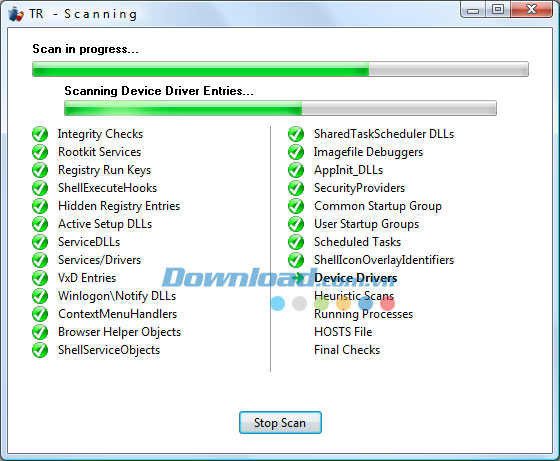
Task: Click the 'Registry Run Keys' label
Action: click(105, 170)
